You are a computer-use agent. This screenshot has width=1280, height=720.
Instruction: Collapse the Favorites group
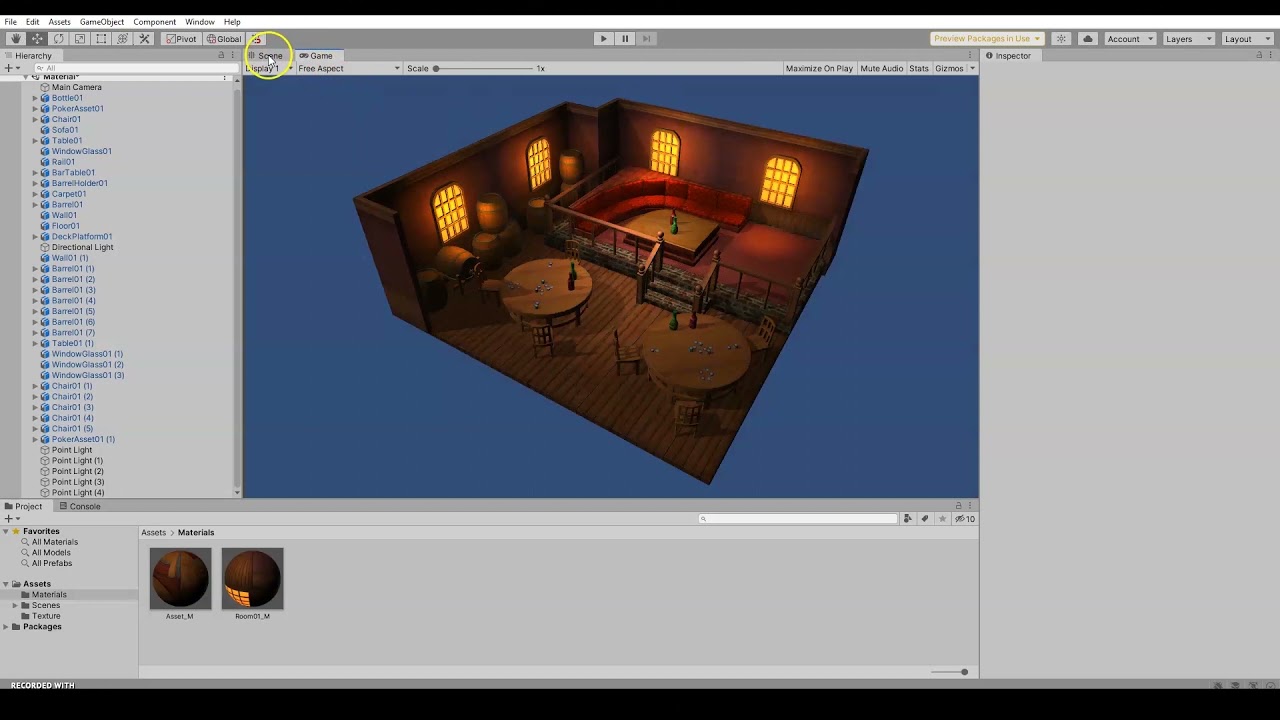pos(6,531)
